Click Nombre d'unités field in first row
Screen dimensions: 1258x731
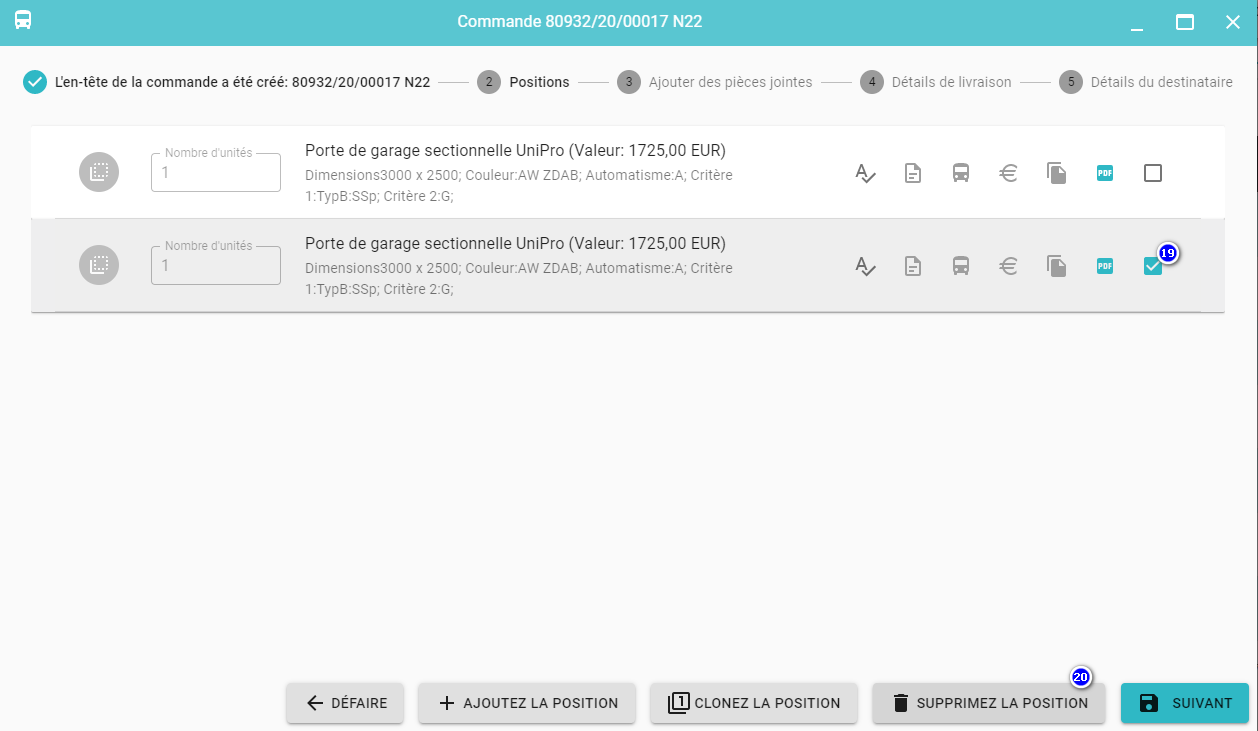216,173
